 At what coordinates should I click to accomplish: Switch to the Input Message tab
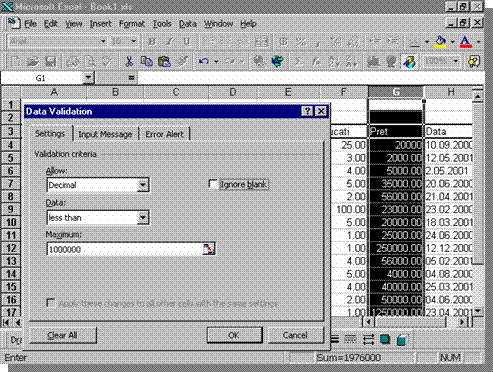click(x=105, y=134)
